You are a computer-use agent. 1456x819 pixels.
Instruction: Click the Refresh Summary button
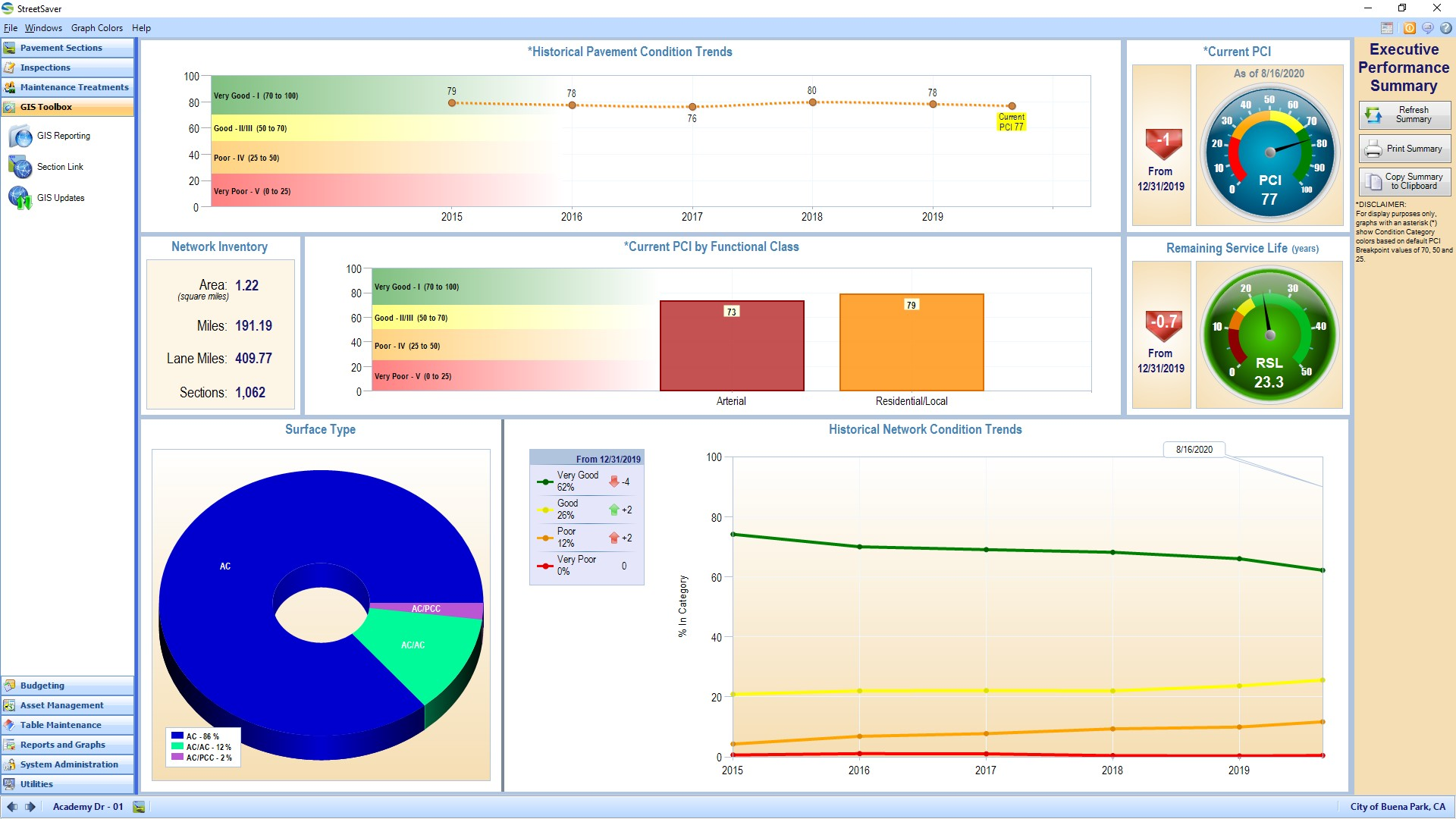(x=1404, y=115)
